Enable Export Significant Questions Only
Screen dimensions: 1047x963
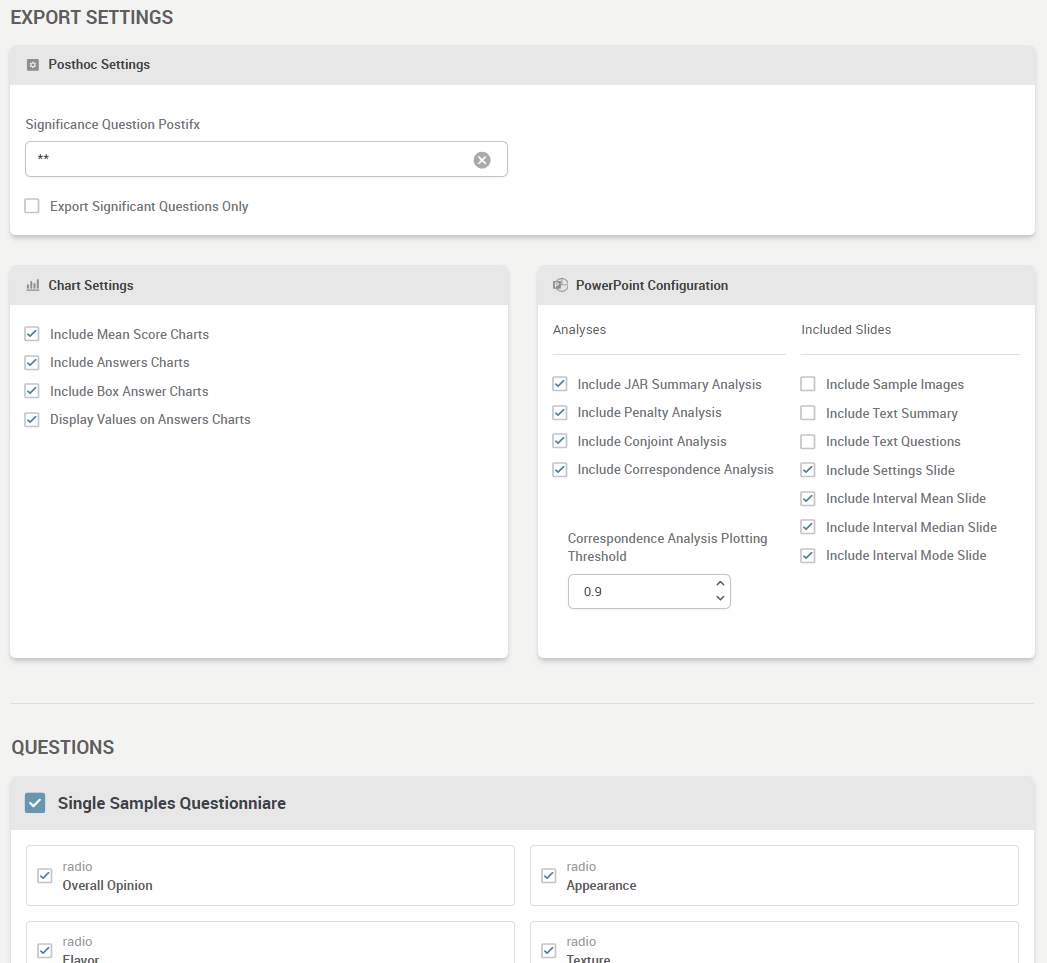tap(32, 206)
